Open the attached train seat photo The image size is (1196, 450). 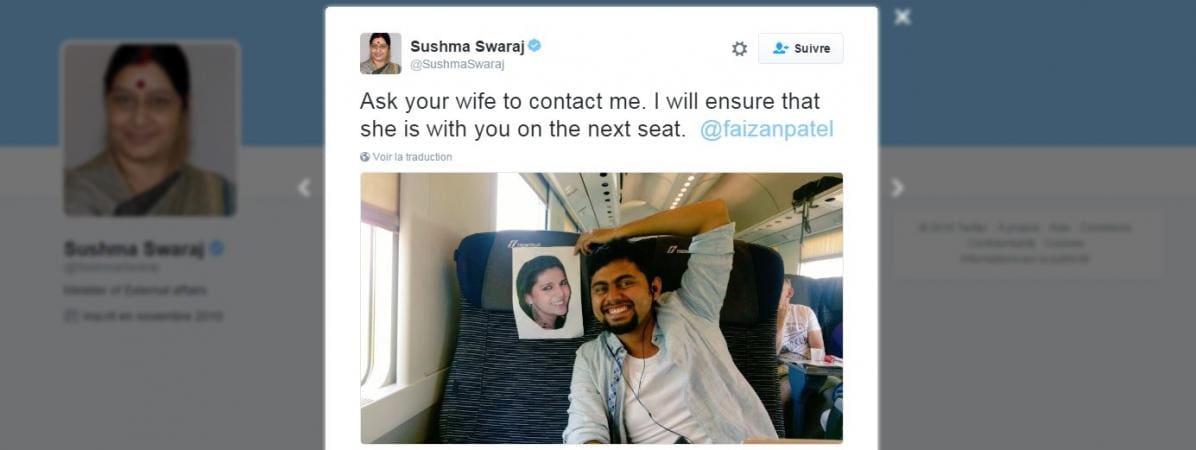pos(601,308)
